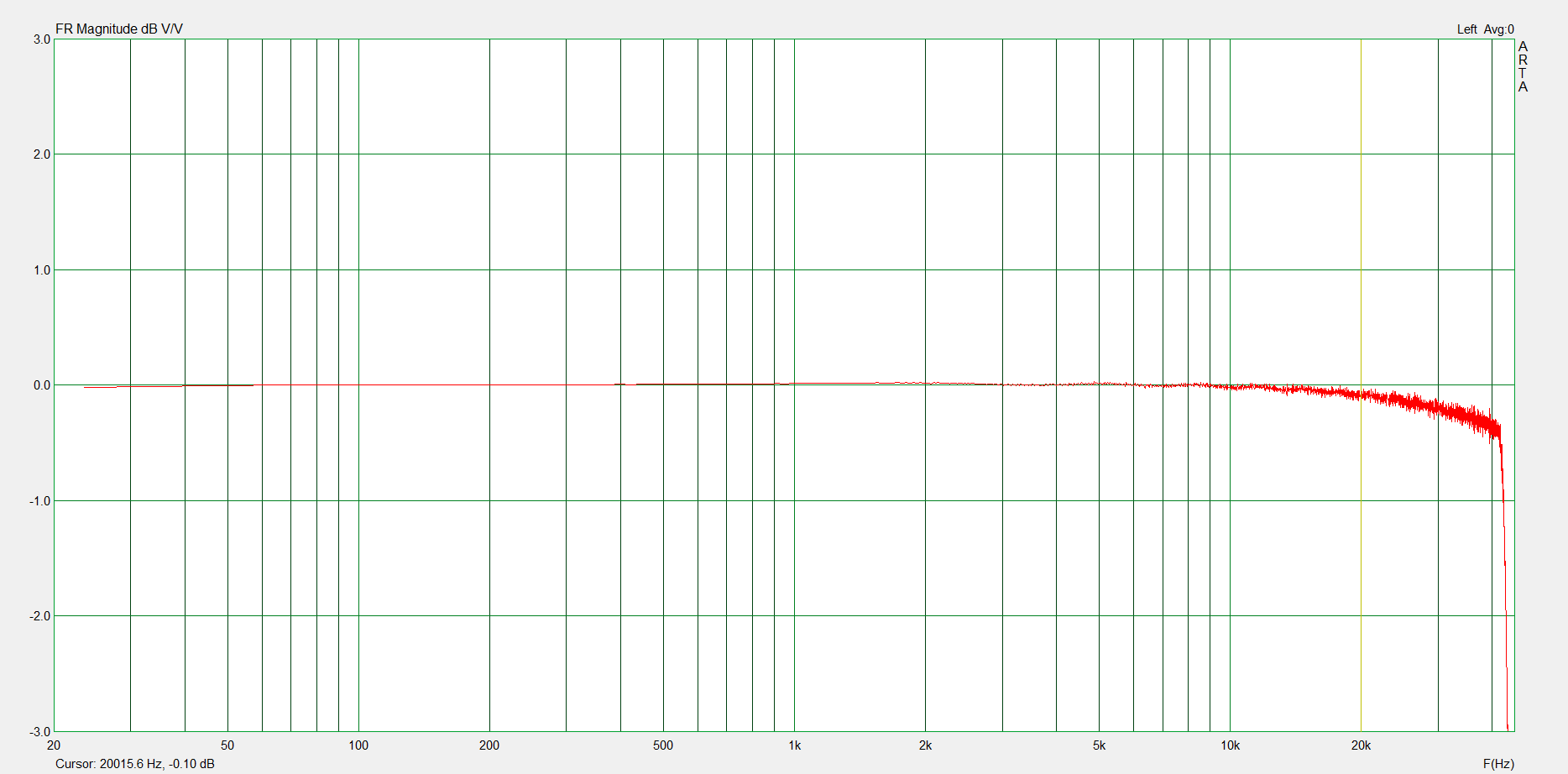The width and height of the screenshot is (1568, 774).
Task: Click the '20k' frequency axis label
Action: (x=1361, y=745)
